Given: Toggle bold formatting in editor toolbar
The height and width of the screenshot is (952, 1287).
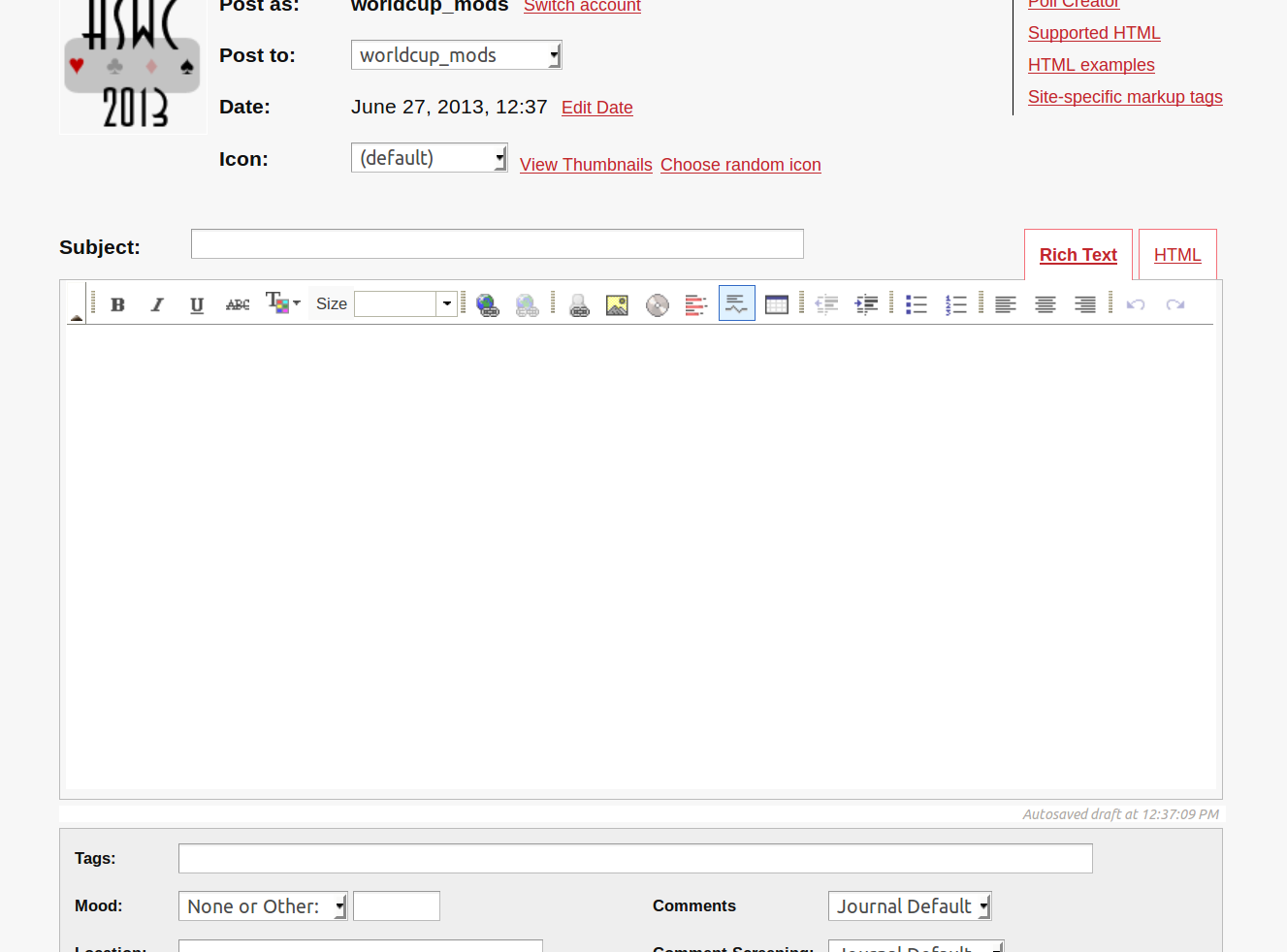Looking at the screenshot, I should coord(117,304).
